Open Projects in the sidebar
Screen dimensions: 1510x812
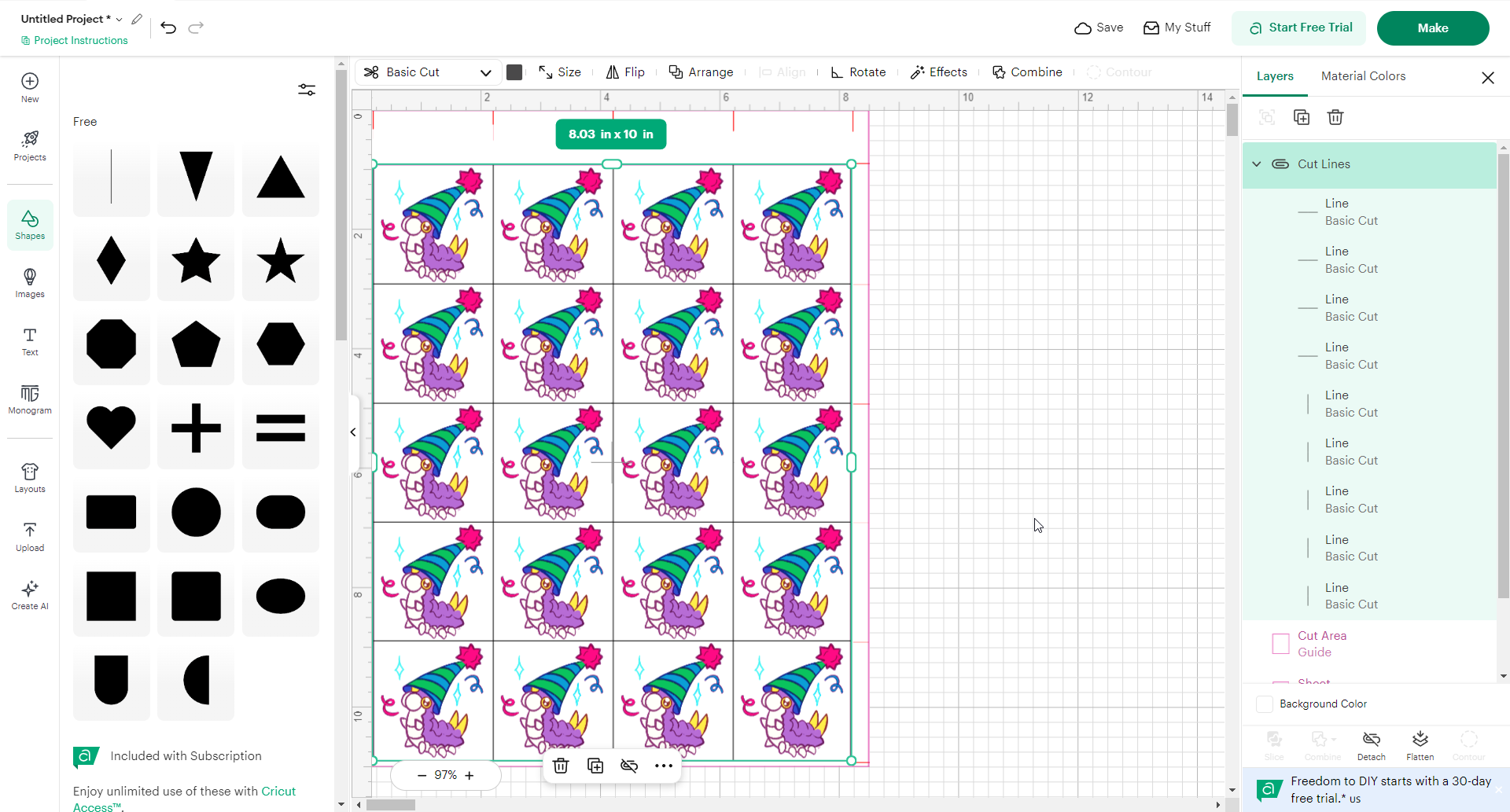[30, 146]
